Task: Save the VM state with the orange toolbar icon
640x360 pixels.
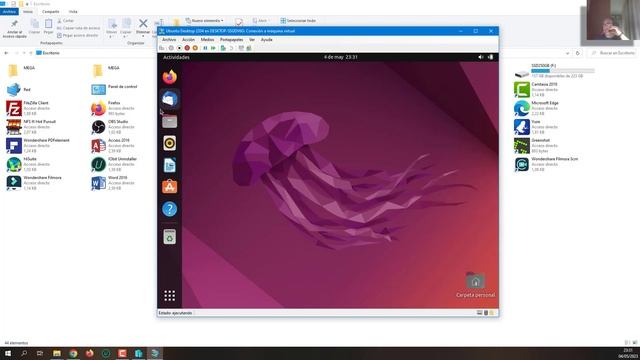Action: 195,48
